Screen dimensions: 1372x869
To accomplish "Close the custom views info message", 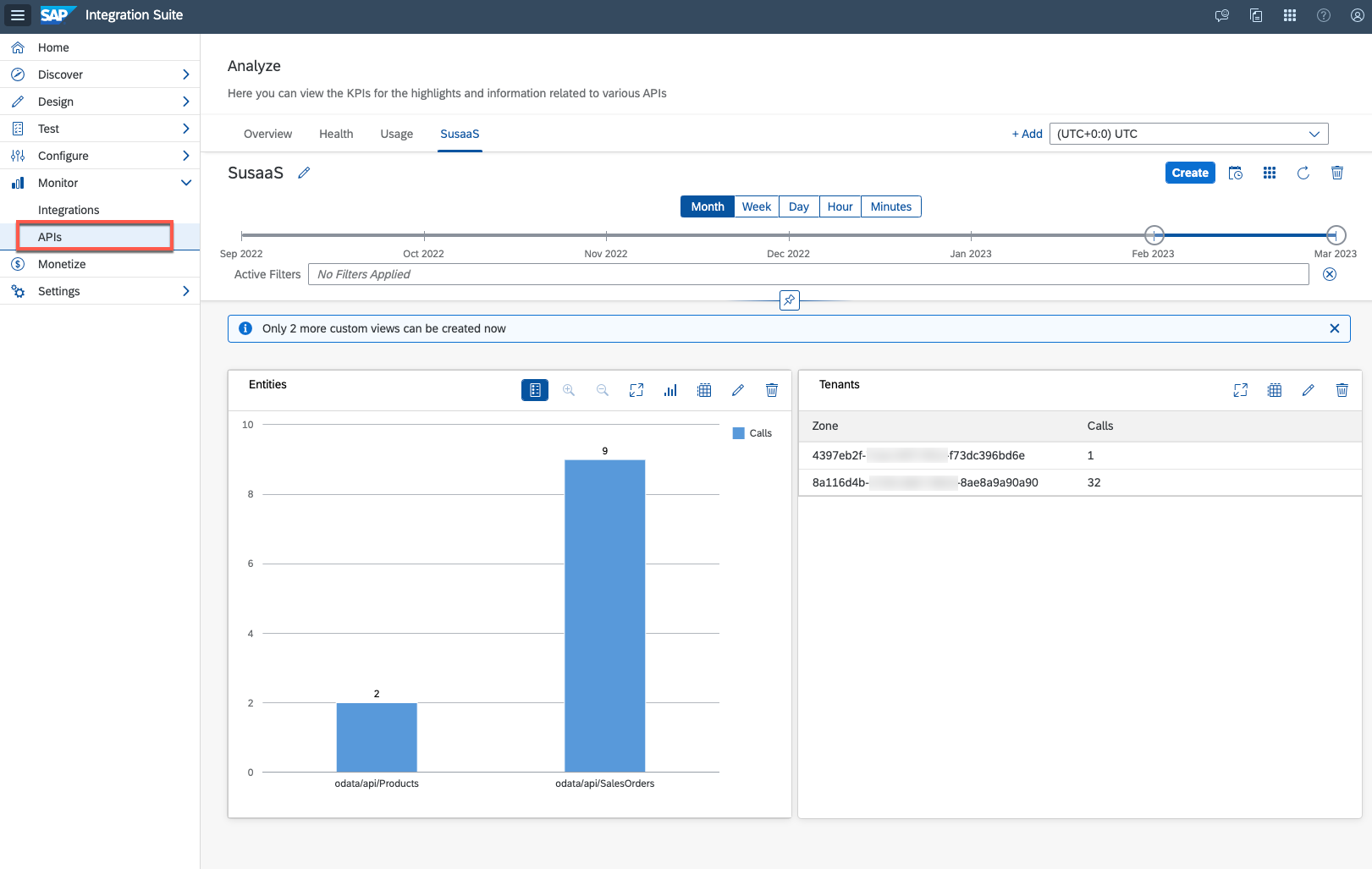I will (1335, 328).
